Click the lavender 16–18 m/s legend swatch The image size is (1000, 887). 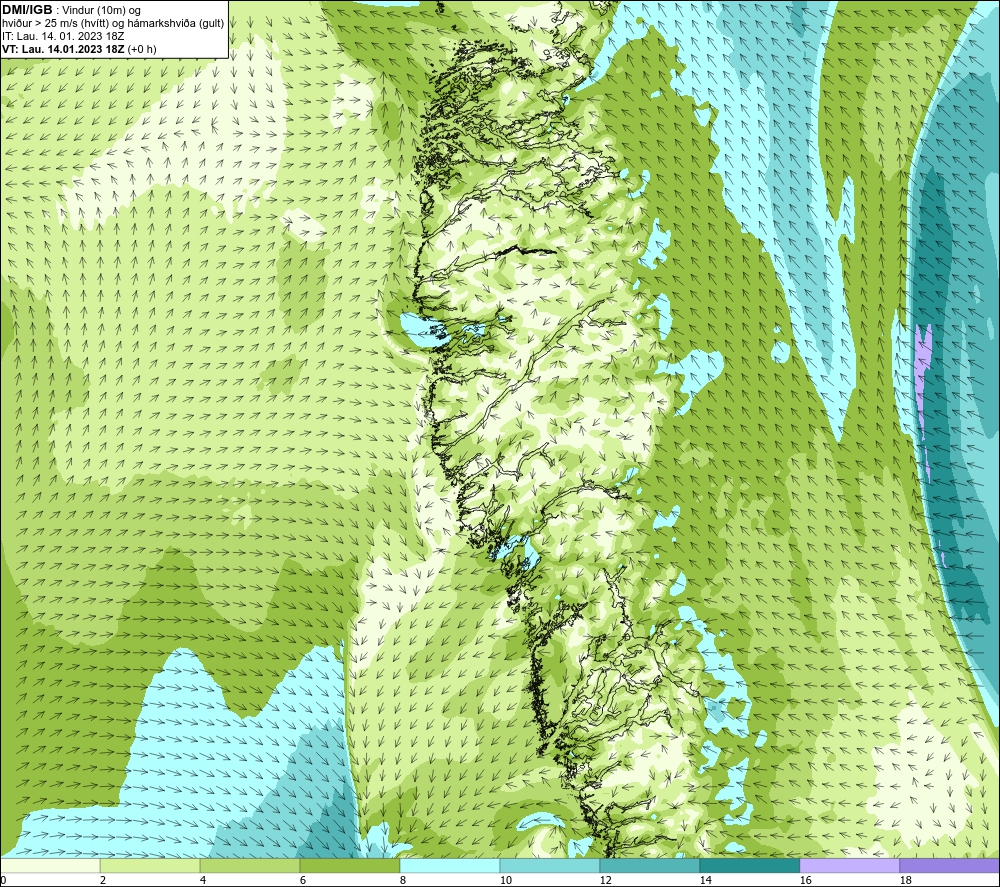pyautogui.click(x=849, y=865)
